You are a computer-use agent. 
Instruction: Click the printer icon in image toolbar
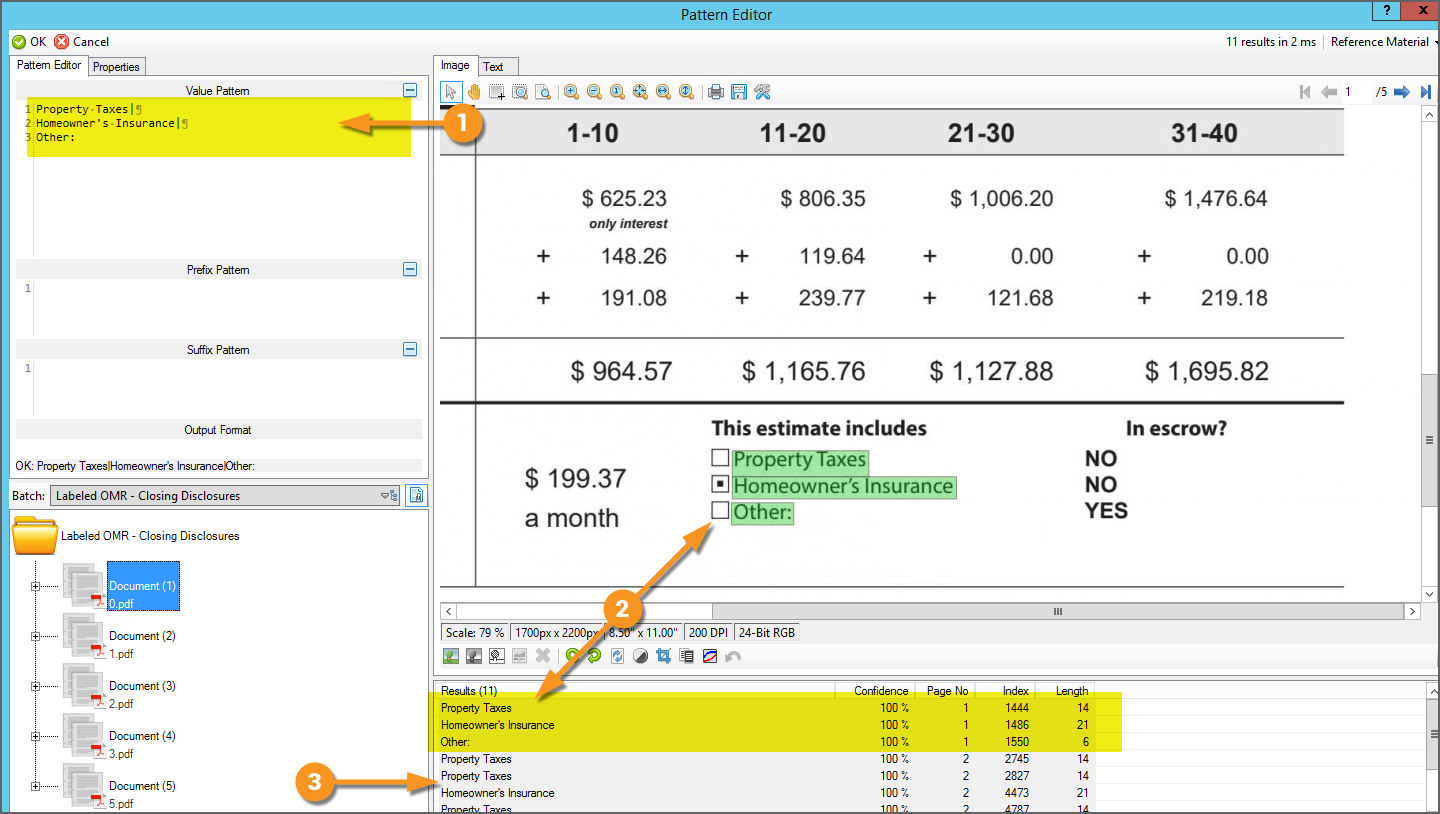716,92
